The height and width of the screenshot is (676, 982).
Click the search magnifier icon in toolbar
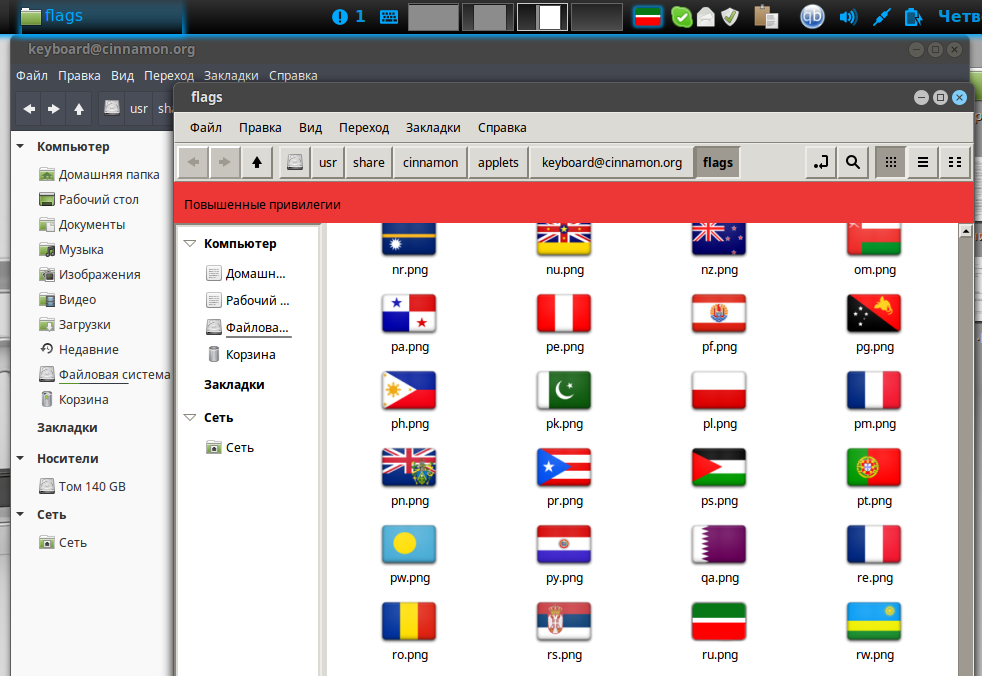852,162
